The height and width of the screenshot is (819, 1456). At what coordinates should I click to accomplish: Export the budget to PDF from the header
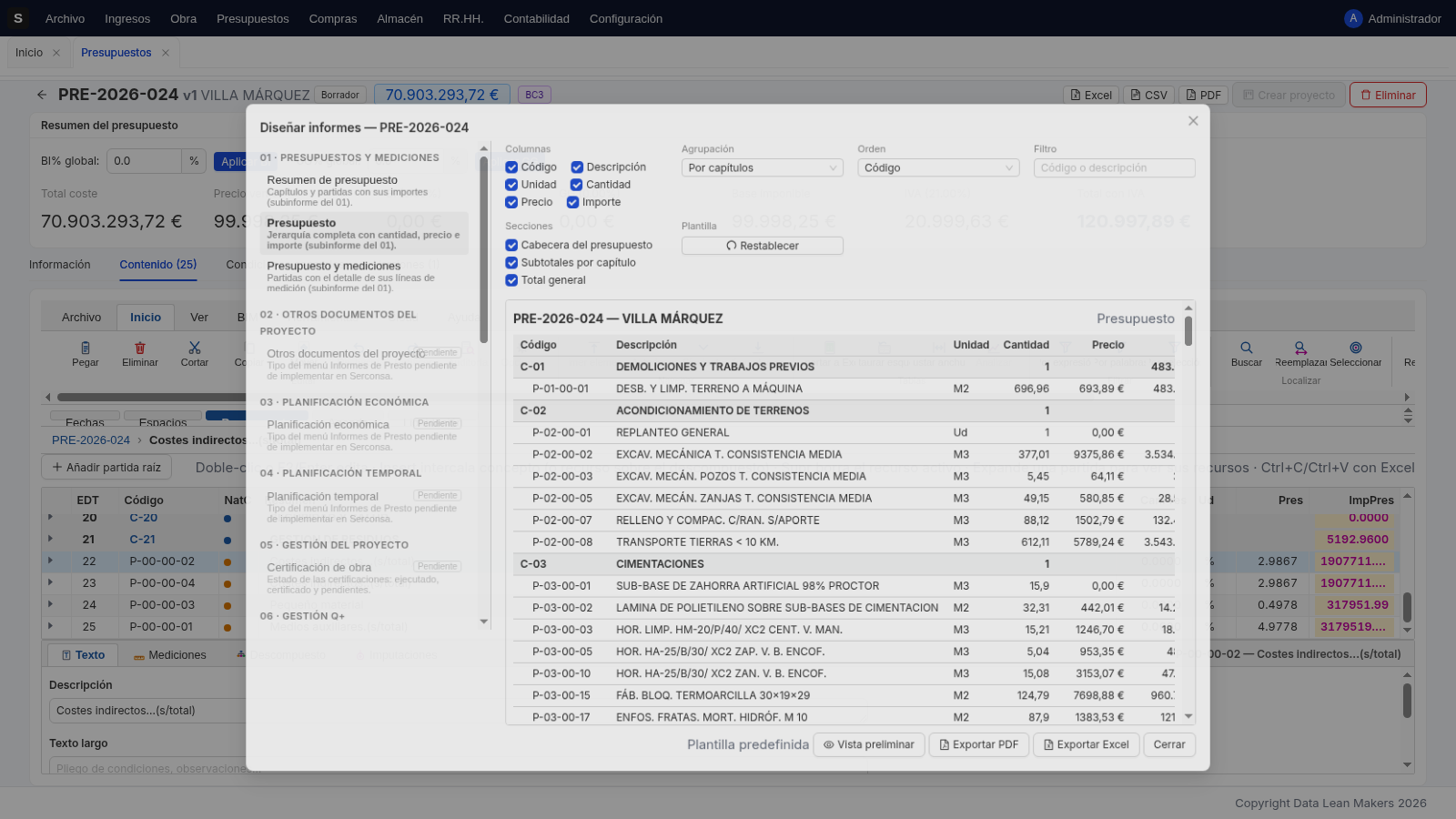pos(1204,95)
